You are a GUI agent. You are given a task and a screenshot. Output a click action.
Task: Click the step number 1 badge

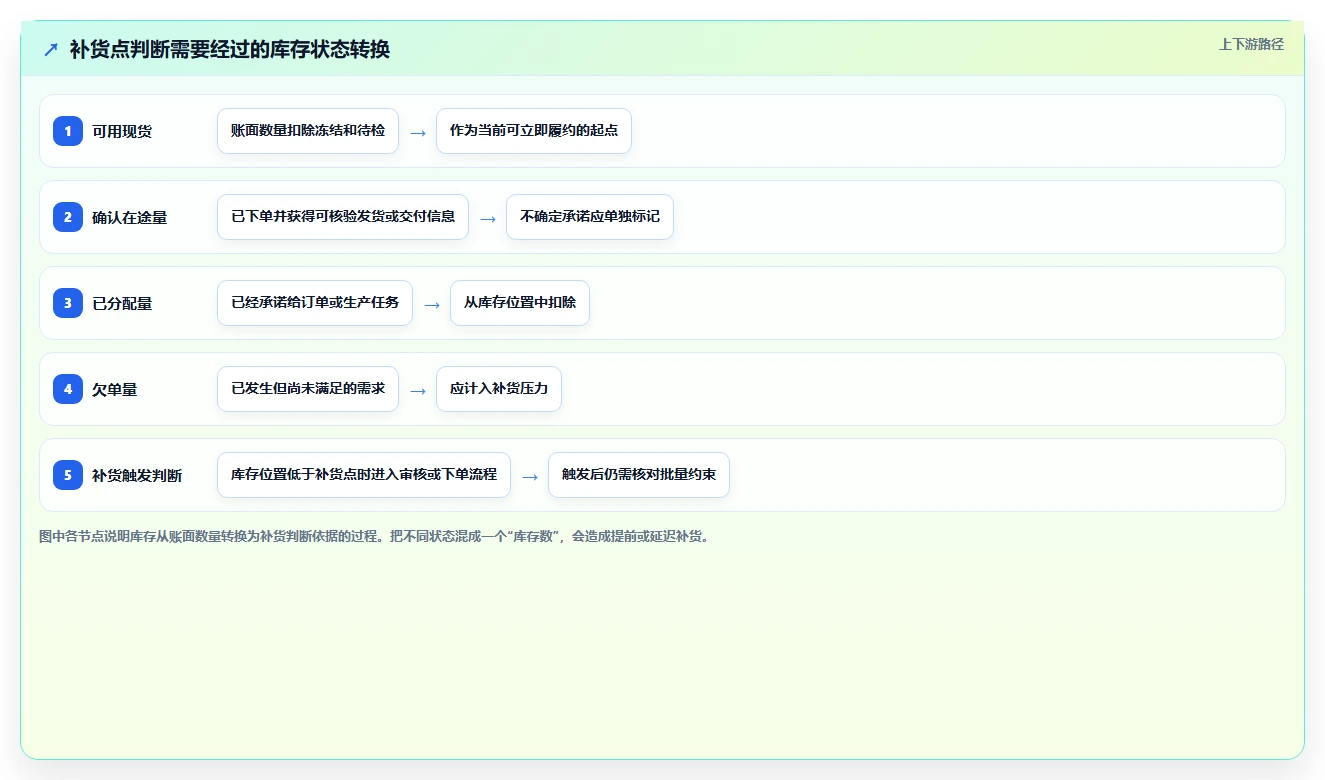coord(68,130)
